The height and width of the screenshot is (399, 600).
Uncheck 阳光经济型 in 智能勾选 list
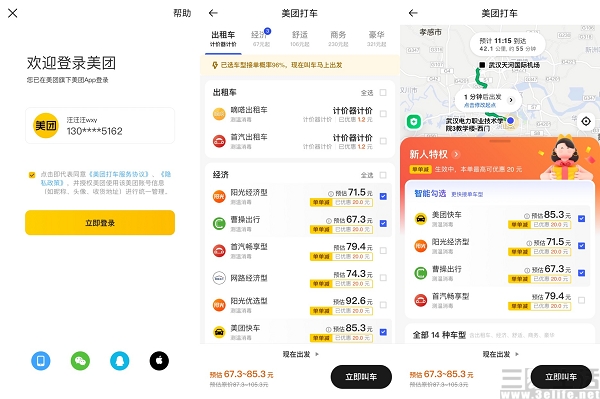point(582,246)
